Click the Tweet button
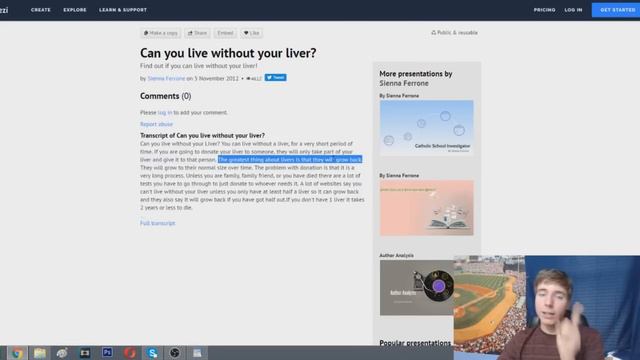Image resolution: width=640 pixels, height=360 pixels. [276, 78]
